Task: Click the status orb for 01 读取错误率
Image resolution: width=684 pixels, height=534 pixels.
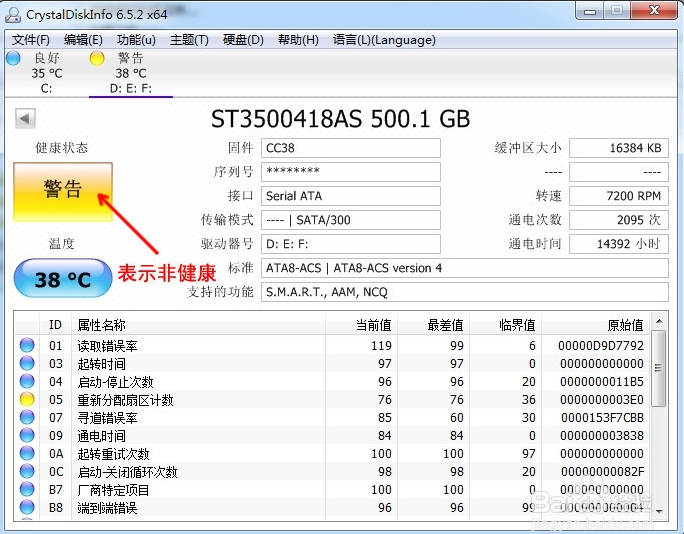Action: pyautogui.click(x=27, y=345)
